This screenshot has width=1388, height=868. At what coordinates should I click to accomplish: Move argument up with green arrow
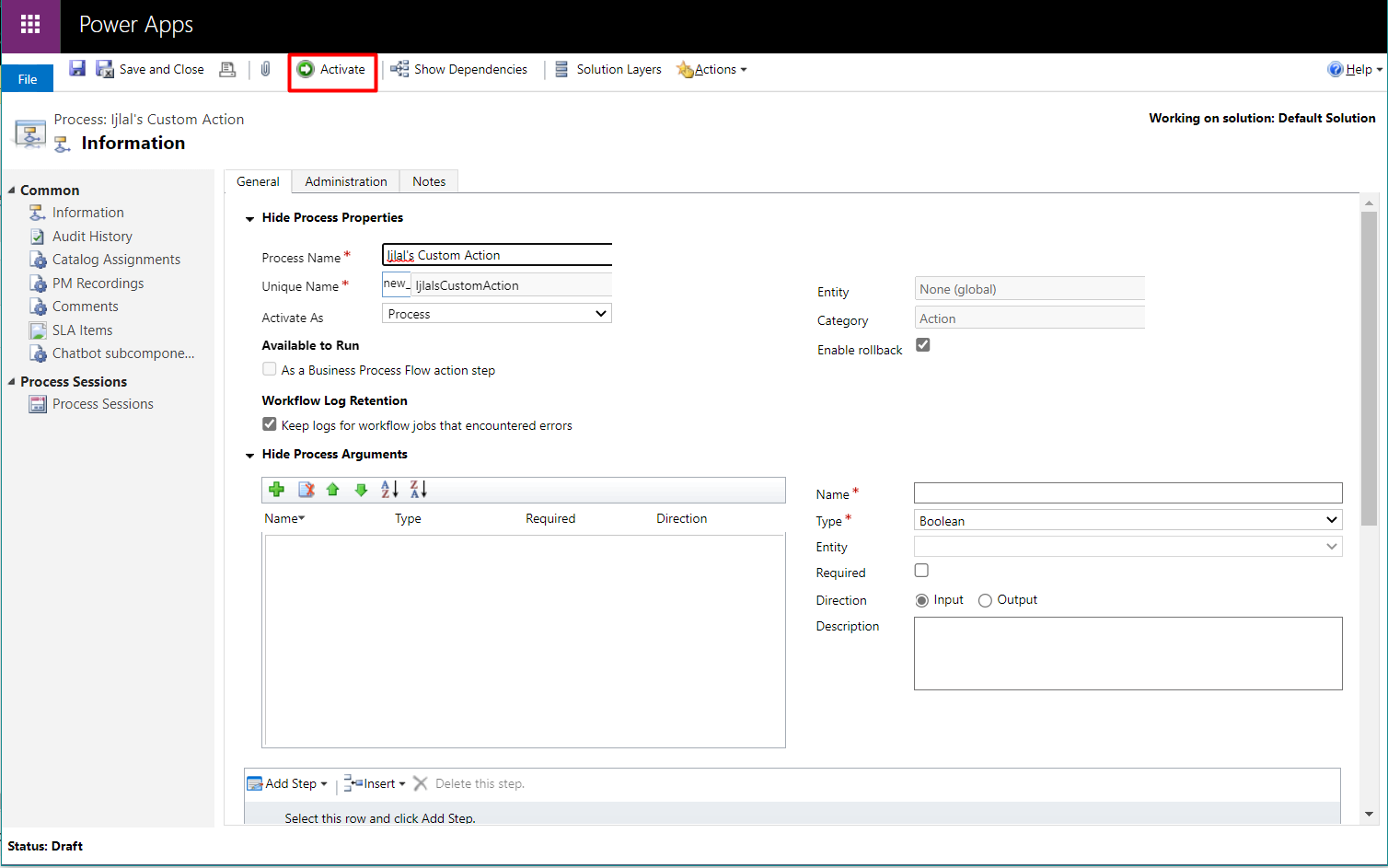tap(333, 490)
